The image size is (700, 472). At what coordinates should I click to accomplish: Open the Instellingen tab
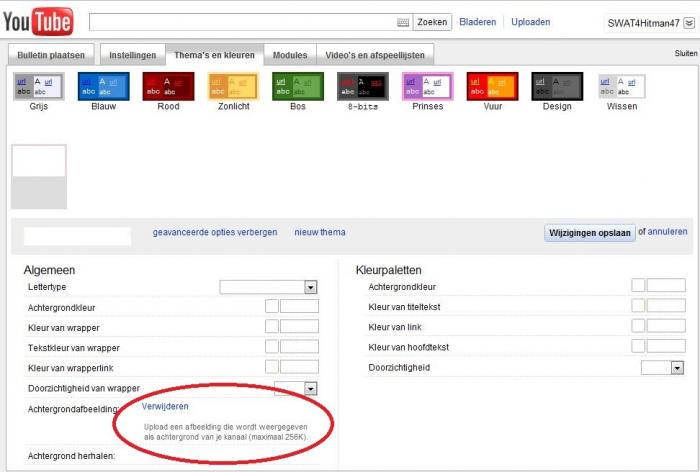pos(133,55)
